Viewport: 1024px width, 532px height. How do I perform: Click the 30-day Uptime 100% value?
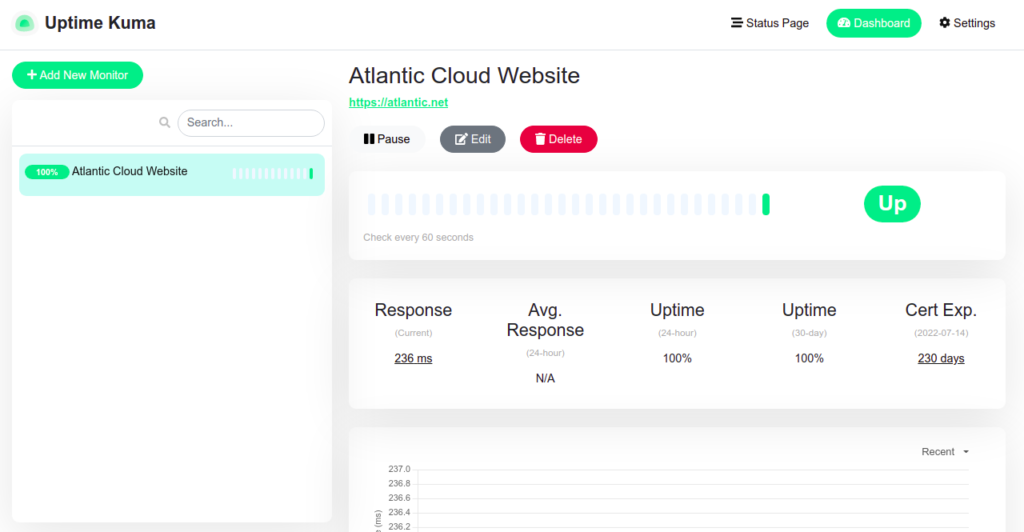(x=809, y=358)
